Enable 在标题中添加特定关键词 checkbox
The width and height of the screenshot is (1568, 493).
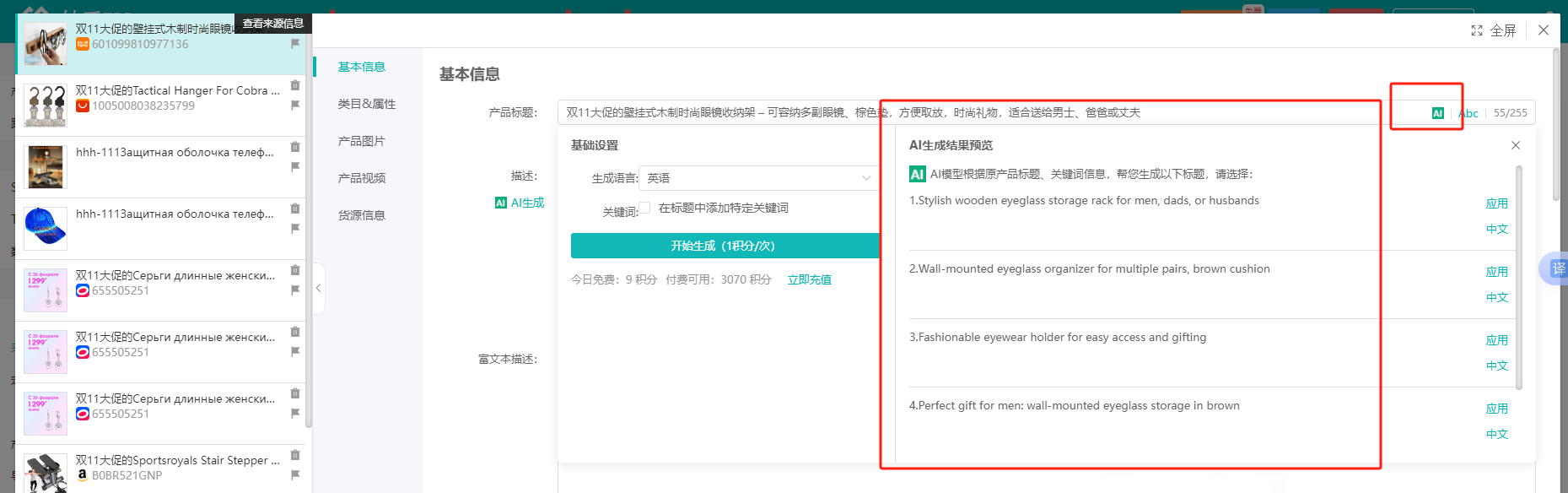click(x=644, y=208)
